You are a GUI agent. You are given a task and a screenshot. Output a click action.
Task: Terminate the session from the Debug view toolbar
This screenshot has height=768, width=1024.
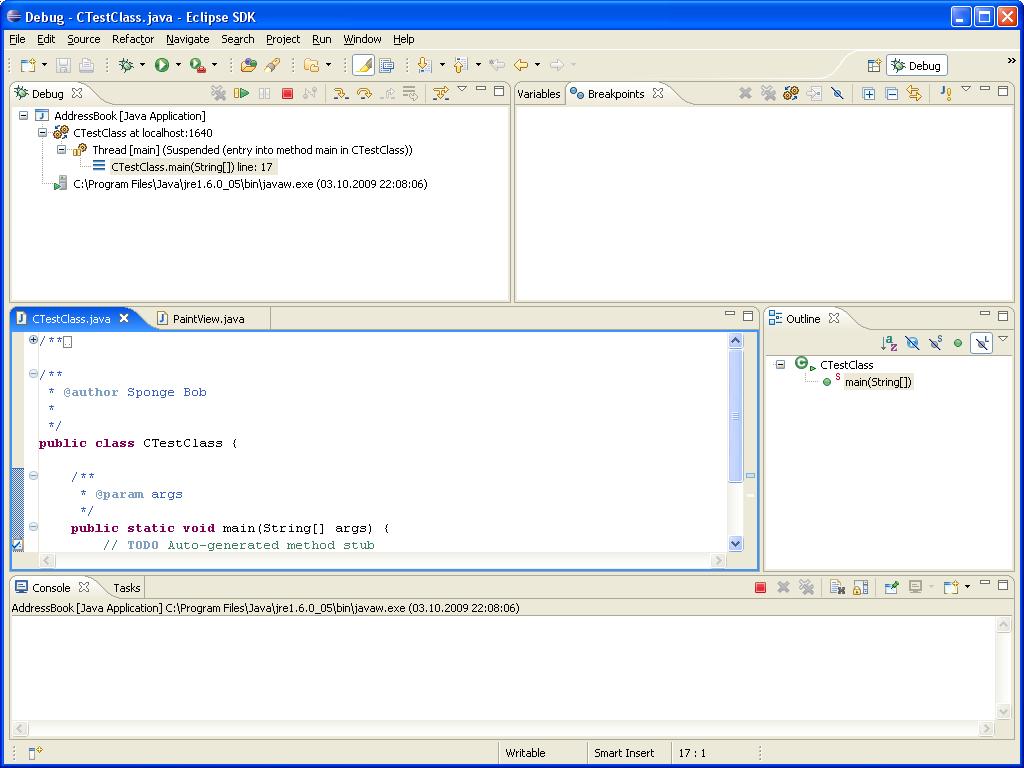tap(287, 93)
